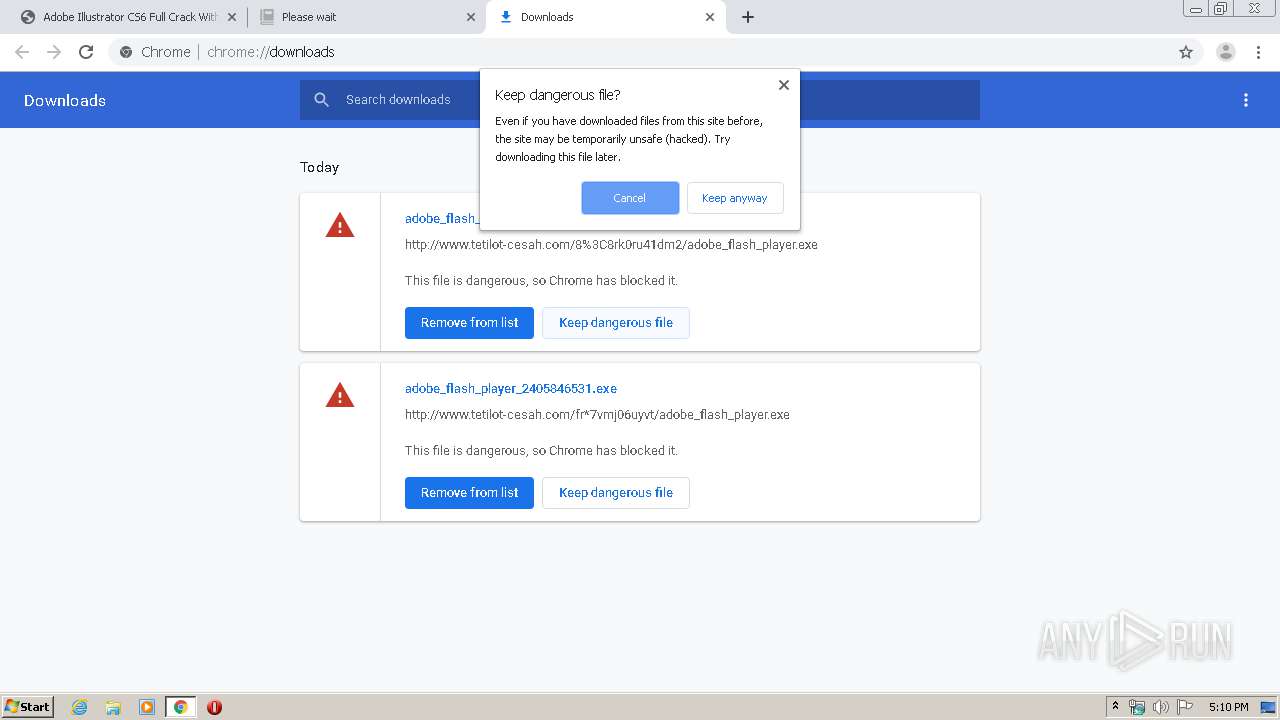The height and width of the screenshot is (720, 1280).
Task: Remove adobe_flash_player_2405846531.exe from list
Action: [469, 493]
